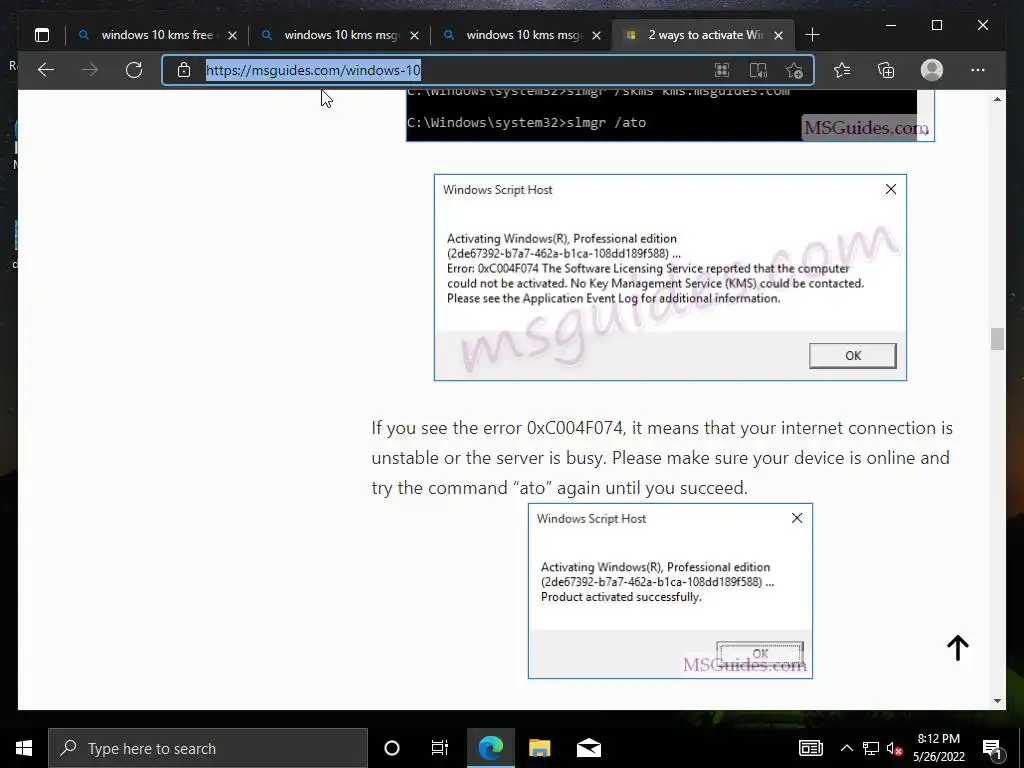The width and height of the screenshot is (1024, 768).
Task: Click the msguides.com URL in address bar
Action: click(313, 70)
